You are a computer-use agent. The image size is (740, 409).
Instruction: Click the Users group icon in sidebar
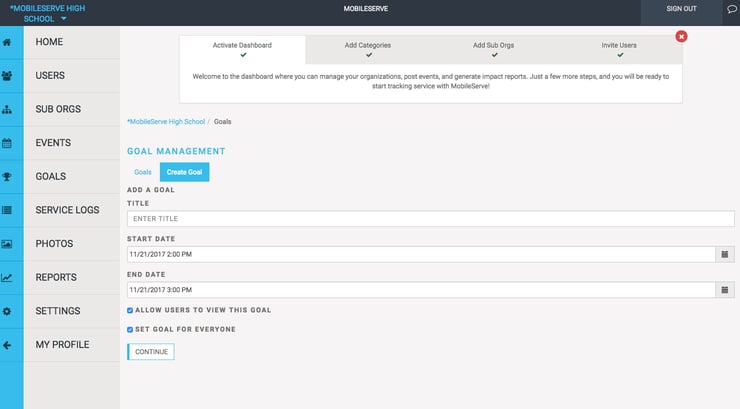coord(7,76)
